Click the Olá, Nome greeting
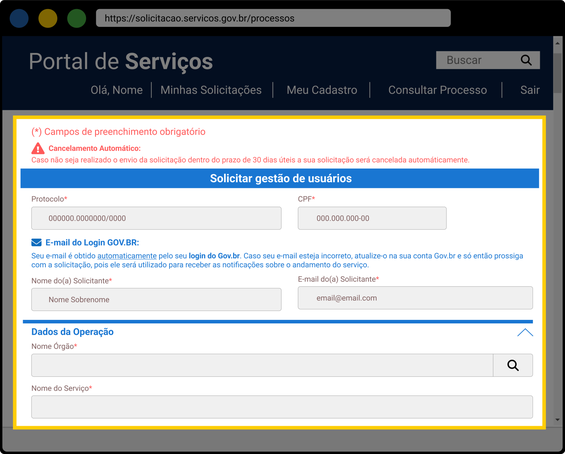The image size is (565, 454). pyautogui.click(x=116, y=90)
